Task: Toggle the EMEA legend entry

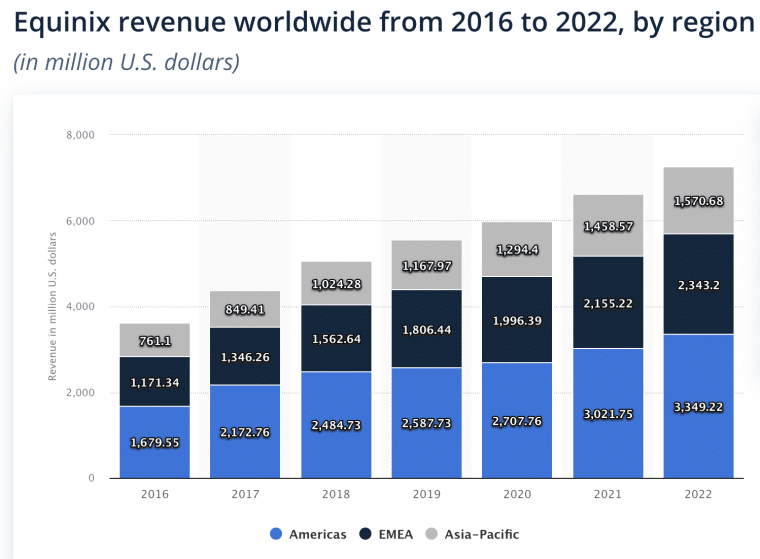Action: point(386,534)
